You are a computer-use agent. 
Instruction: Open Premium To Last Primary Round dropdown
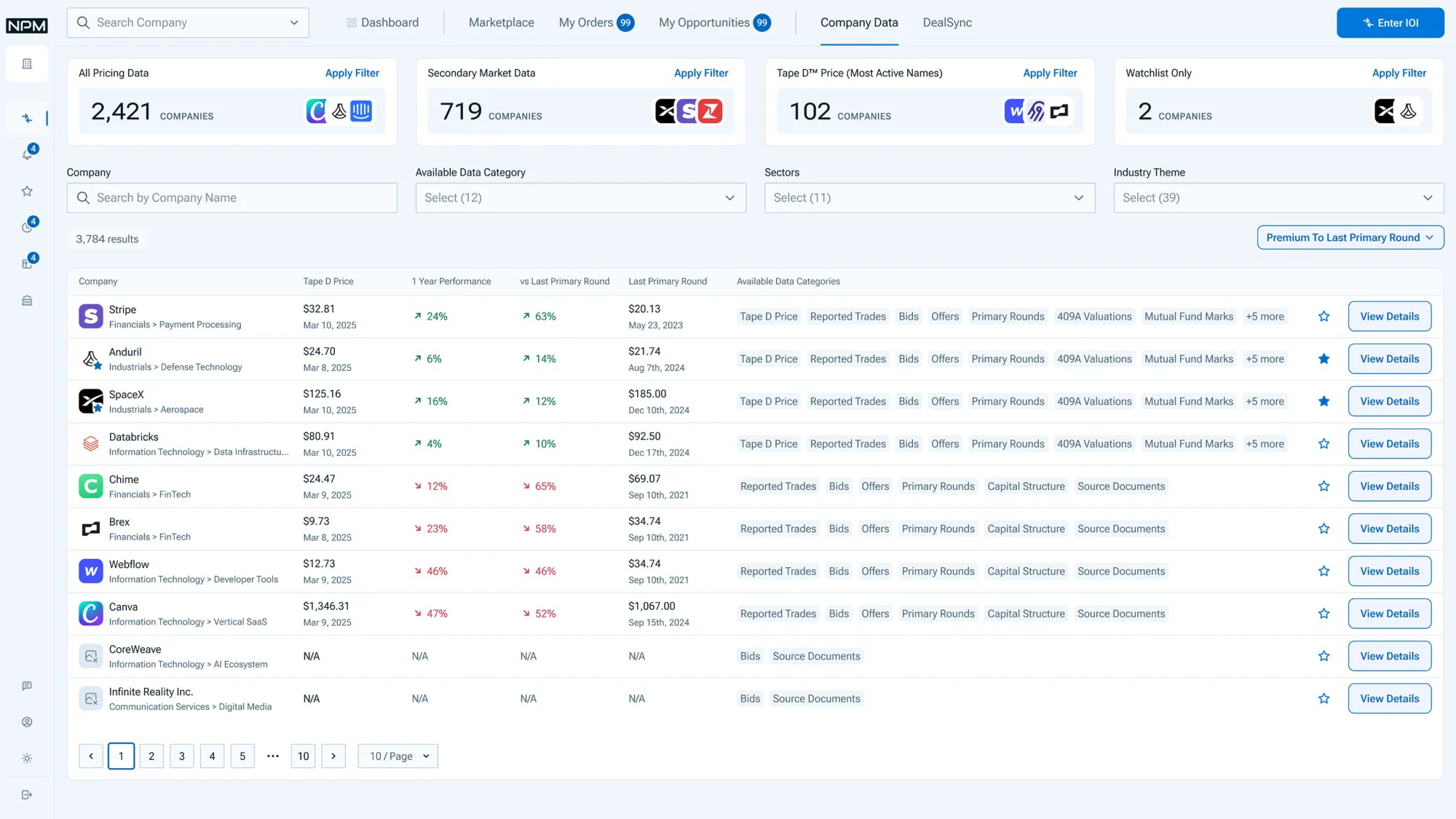1350,237
